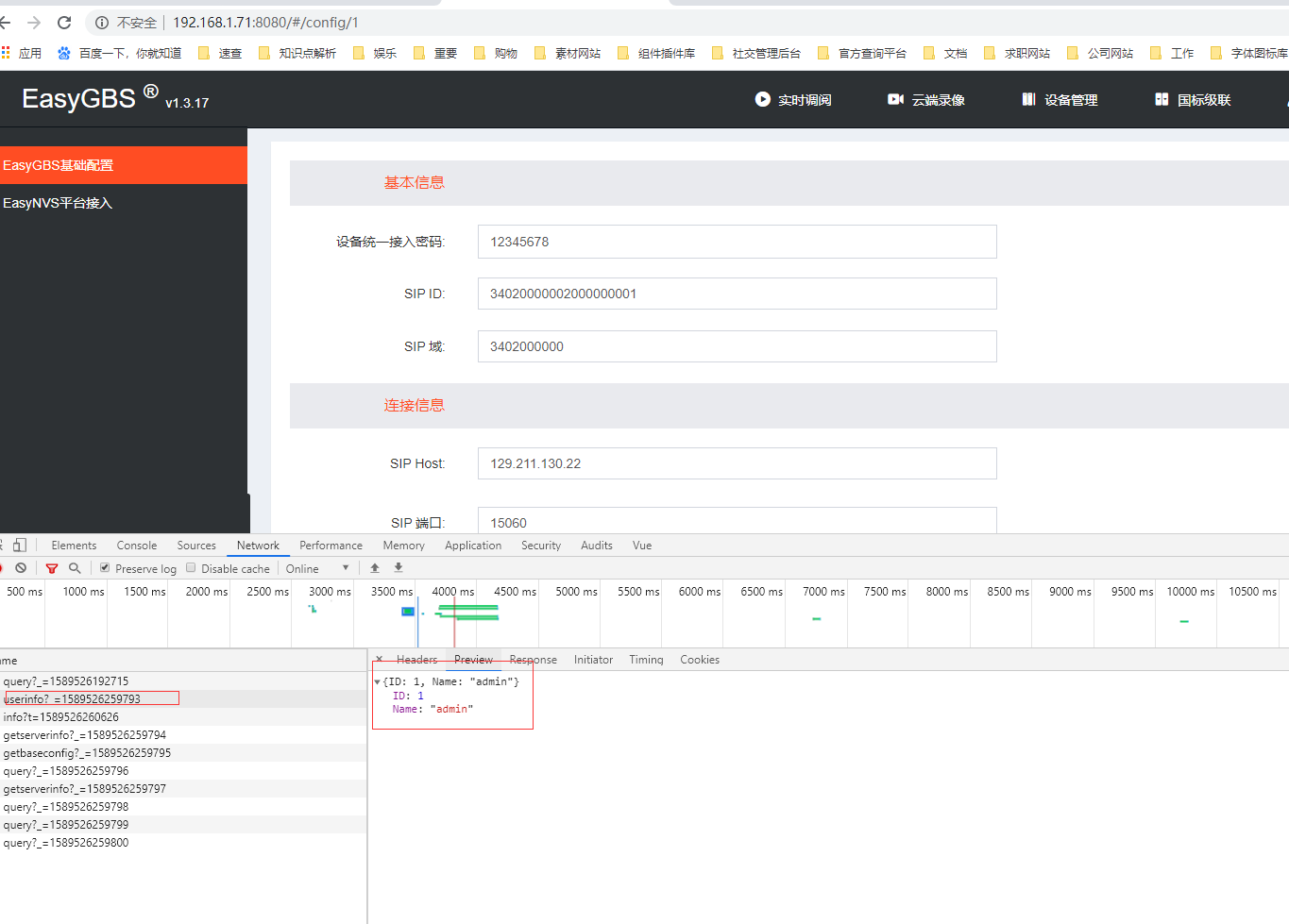Collapse the JSON object in Preview

(378, 681)
